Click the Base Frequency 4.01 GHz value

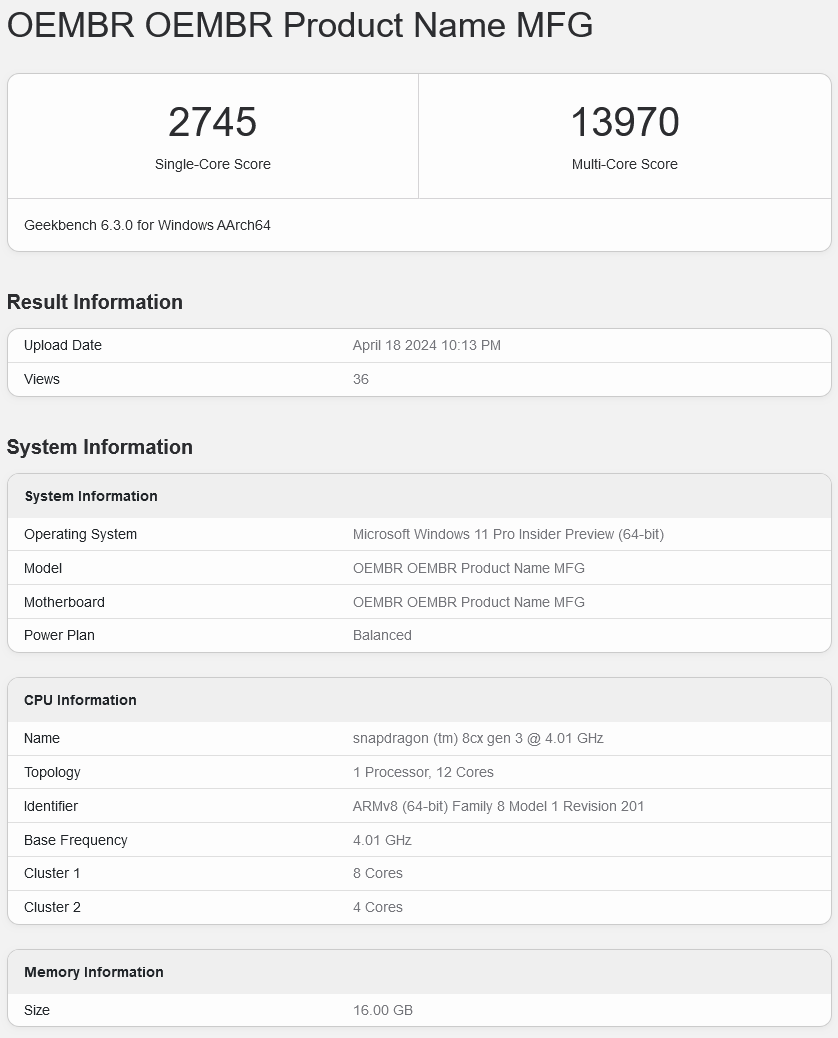(382, 840)
